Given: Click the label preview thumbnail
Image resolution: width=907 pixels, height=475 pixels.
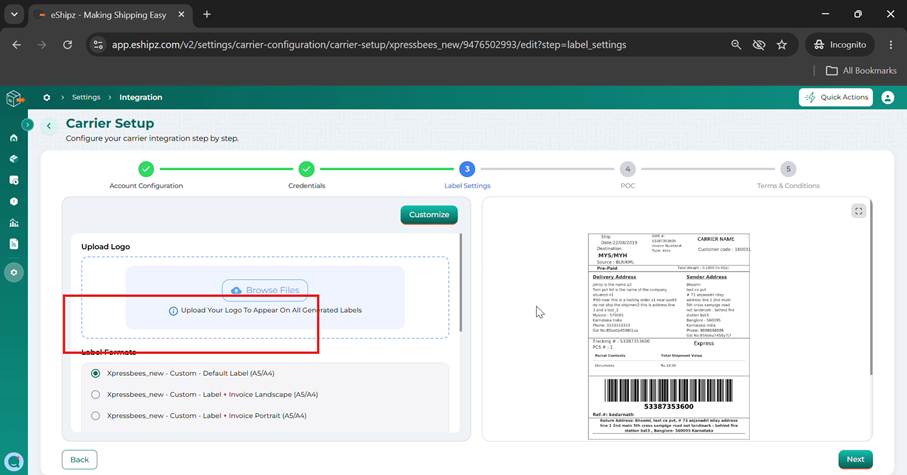Looking at the screenshot, I should [x=669, y=336].
